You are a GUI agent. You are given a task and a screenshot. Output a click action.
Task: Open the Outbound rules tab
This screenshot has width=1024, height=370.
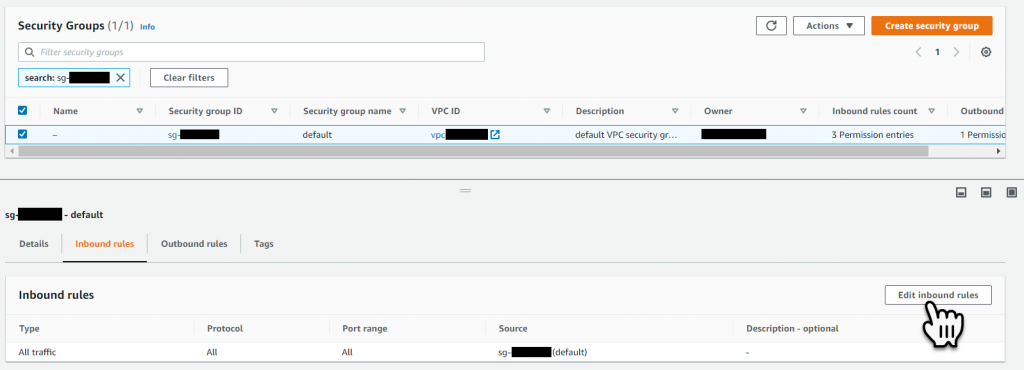point(194,243)
